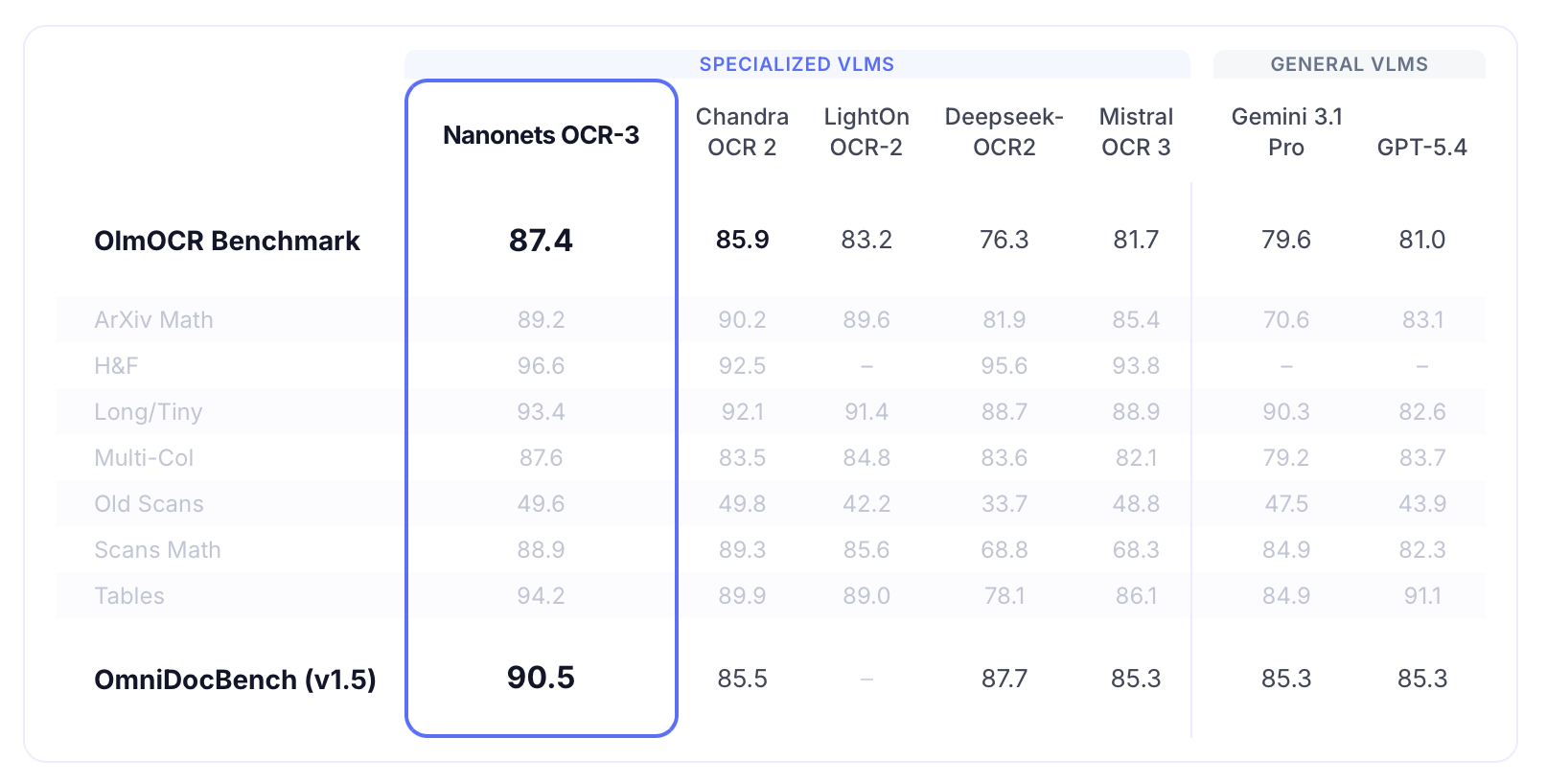The image size is (1547, 784).
Task: Click the OmniDocBench (v1.5) row label
Action: point(235,680)
